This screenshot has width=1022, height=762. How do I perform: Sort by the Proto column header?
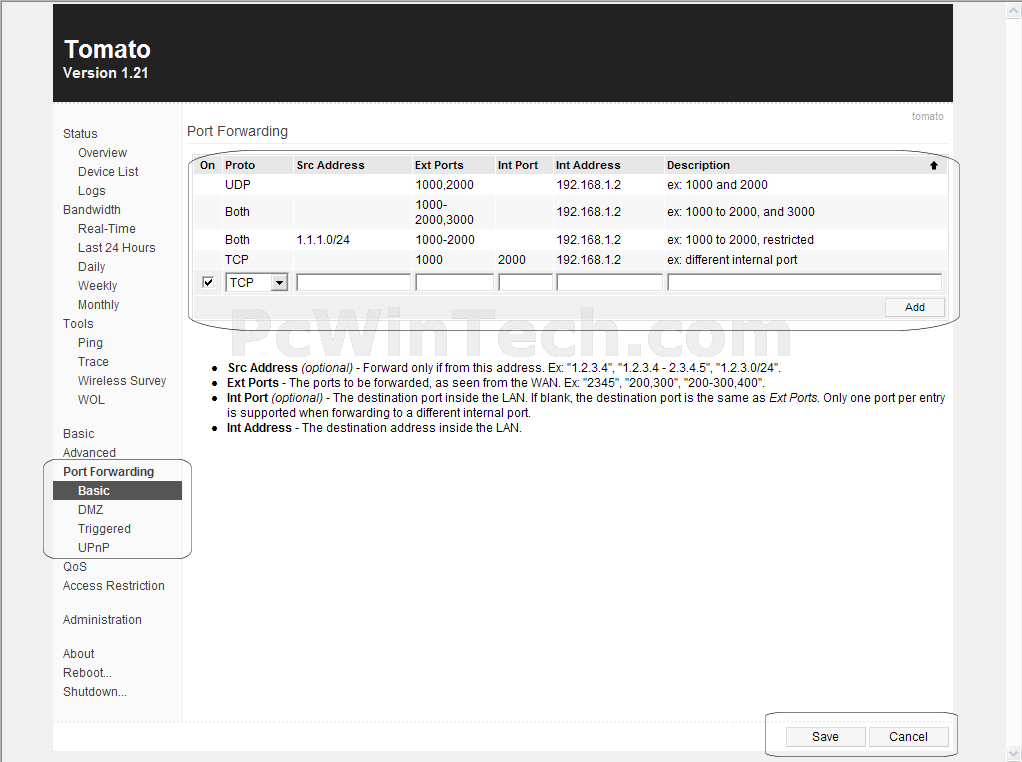click(x=240, y=166)
